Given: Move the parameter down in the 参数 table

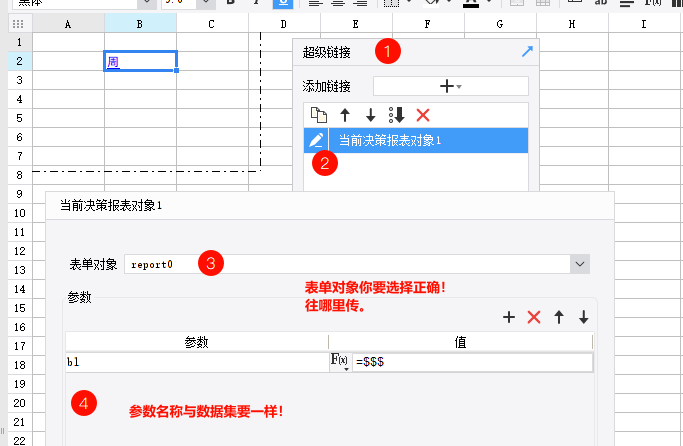Looking at the screenshot, I should coord(584,317).
